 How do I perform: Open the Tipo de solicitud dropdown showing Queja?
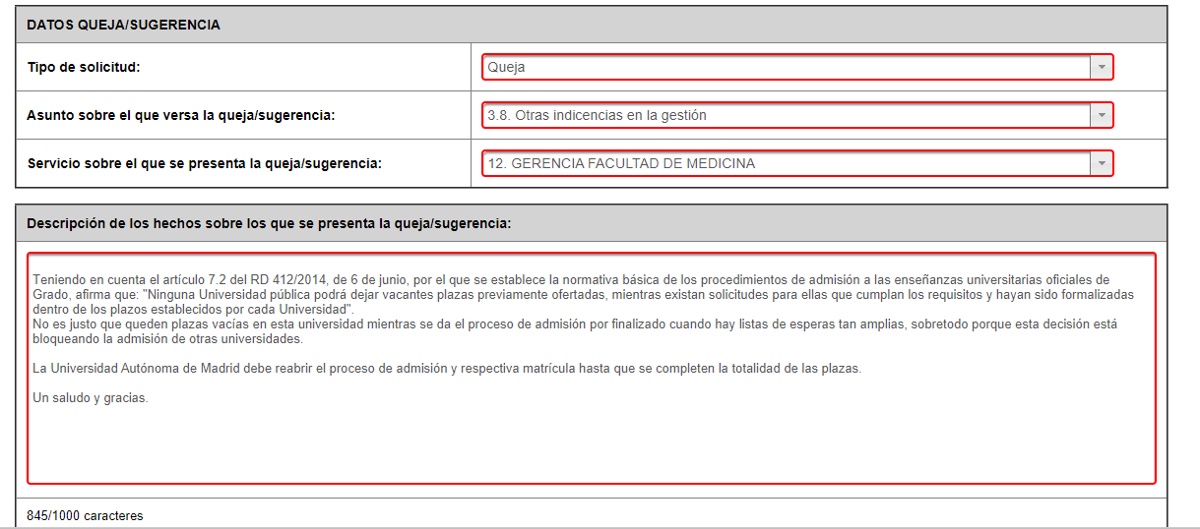coord(797,67)
